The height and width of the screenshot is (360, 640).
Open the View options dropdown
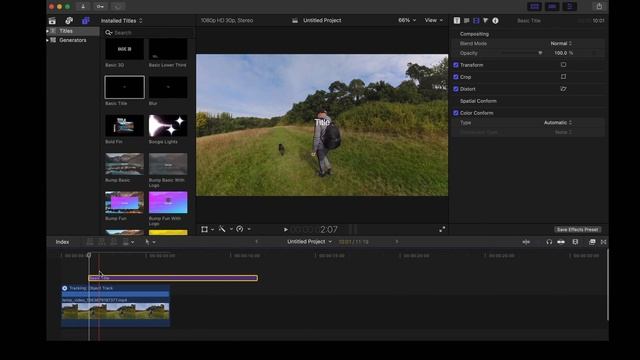[433, 20]
